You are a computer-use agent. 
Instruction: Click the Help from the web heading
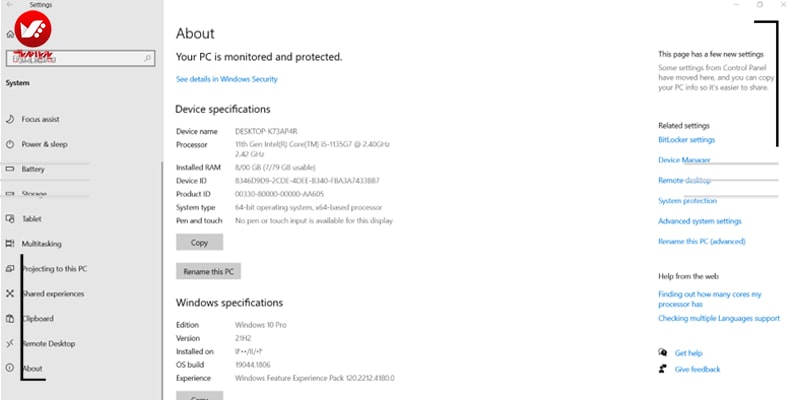pos(688,276)
